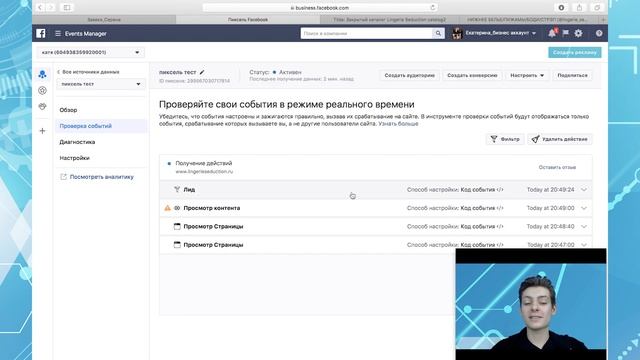This screenshot has height=360, width=640.
Task: Click Оставить отзыв link
Action: pos(557,167)
